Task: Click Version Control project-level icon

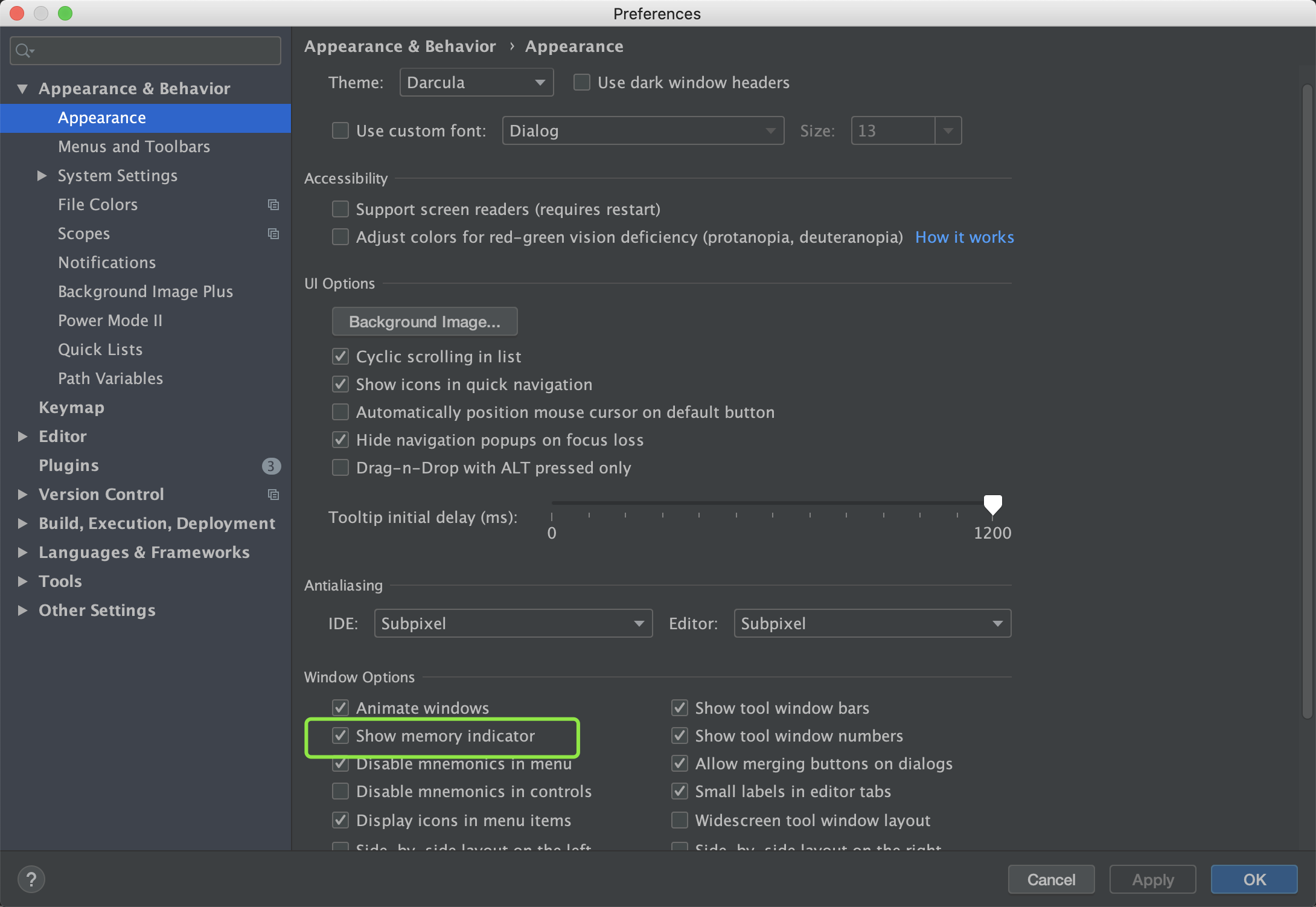Action: (273, 495)
